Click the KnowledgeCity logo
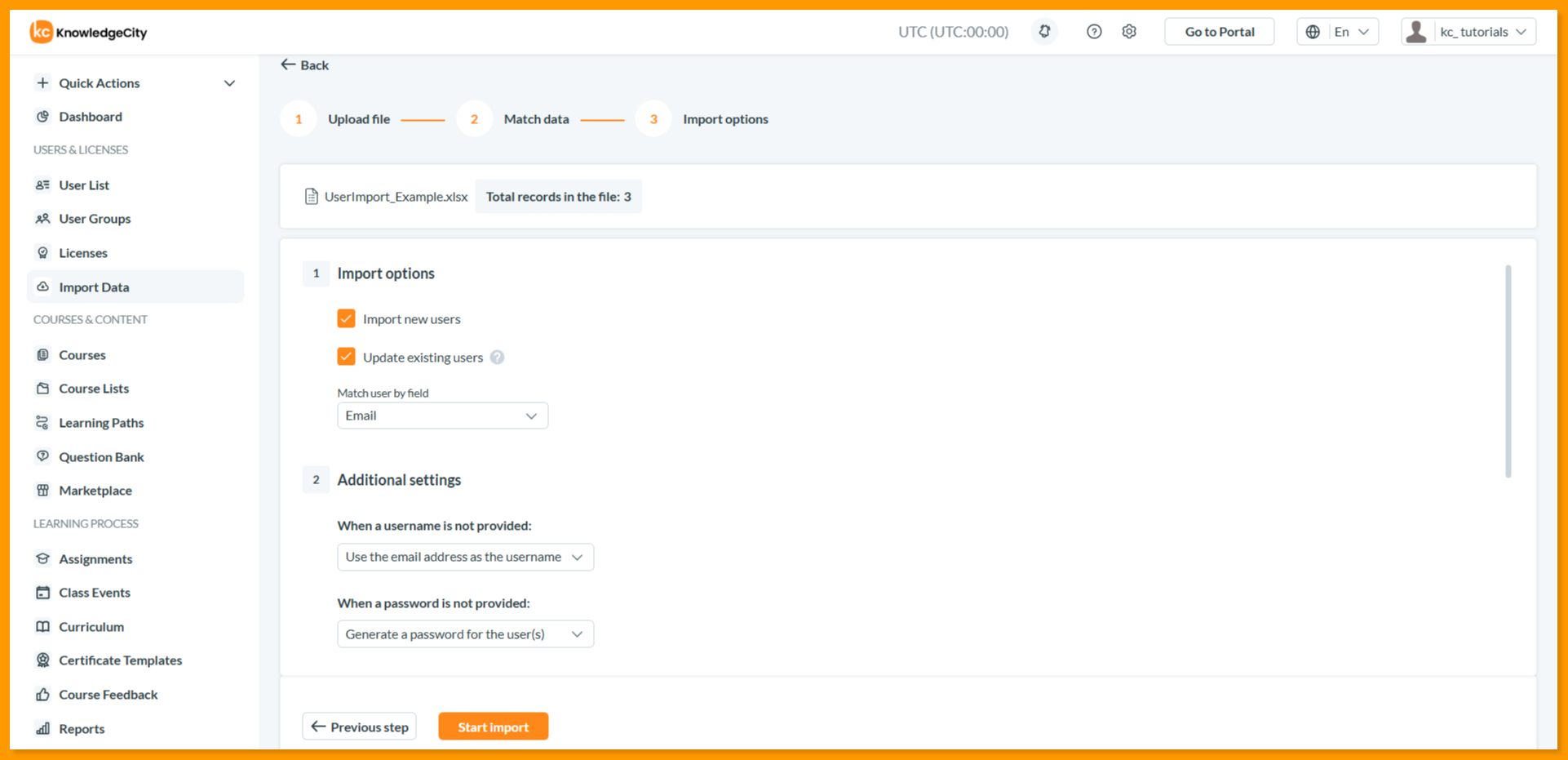 [x=88, y=32]
